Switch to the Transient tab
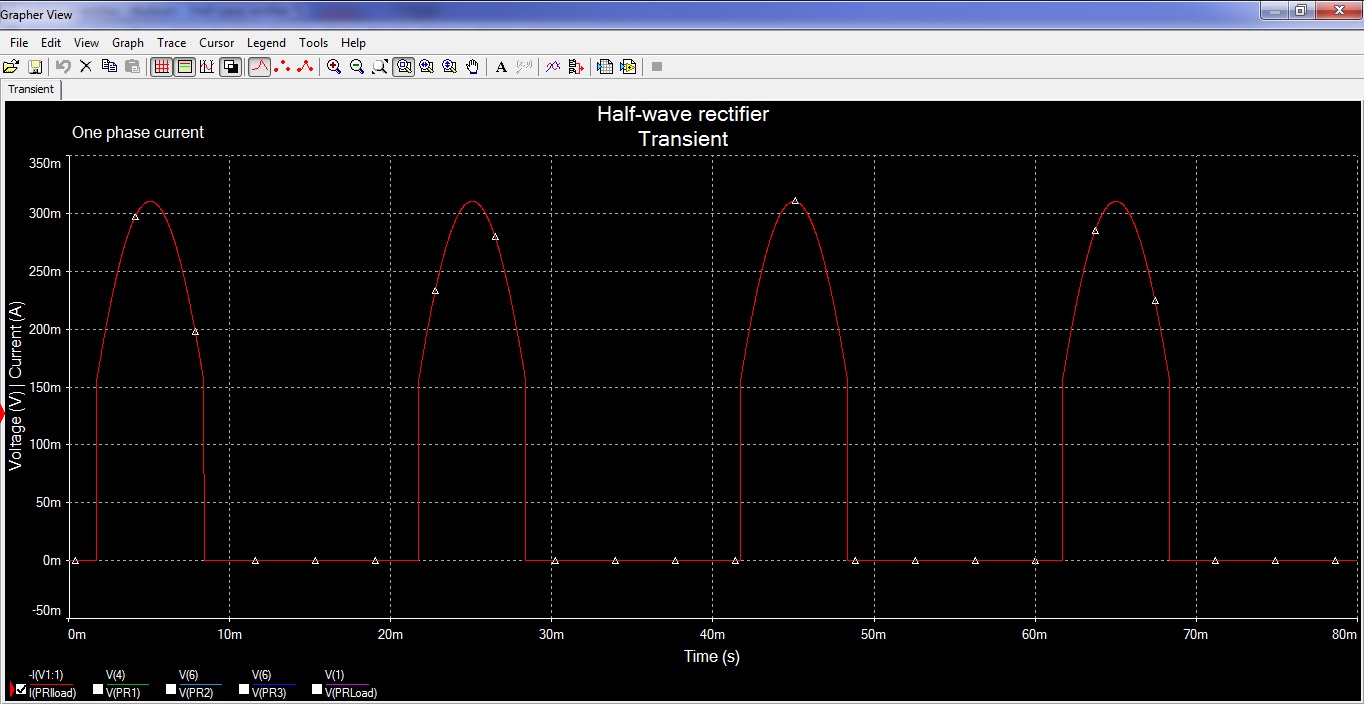1364x704 pixels. 30,89
